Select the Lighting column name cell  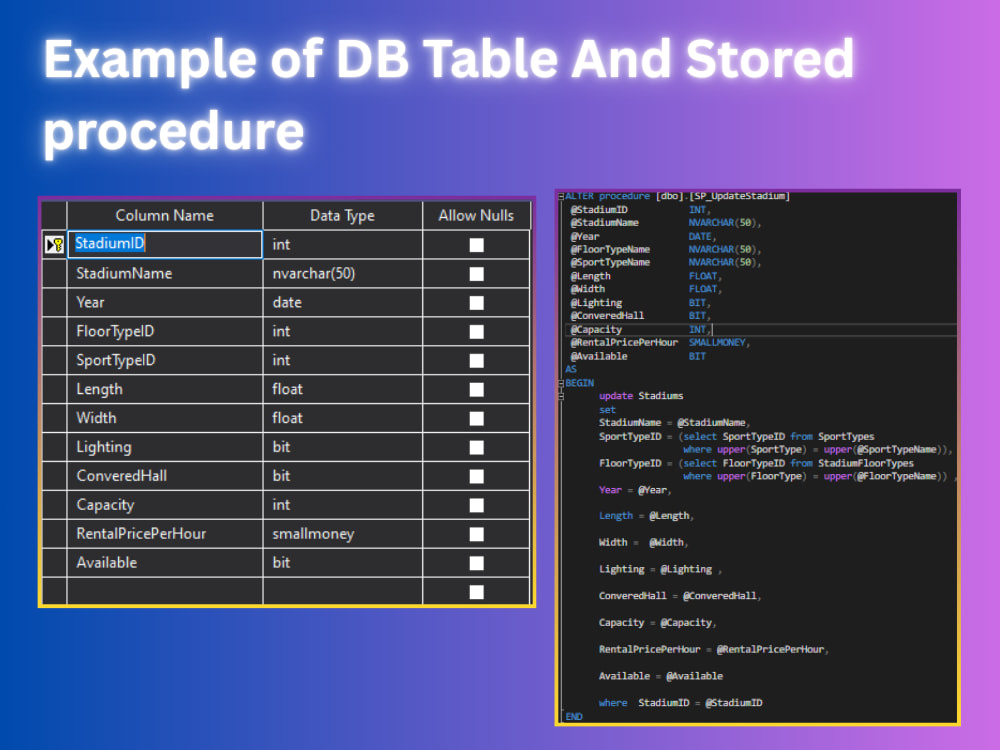pyautogui.click(x=165, y=447)
